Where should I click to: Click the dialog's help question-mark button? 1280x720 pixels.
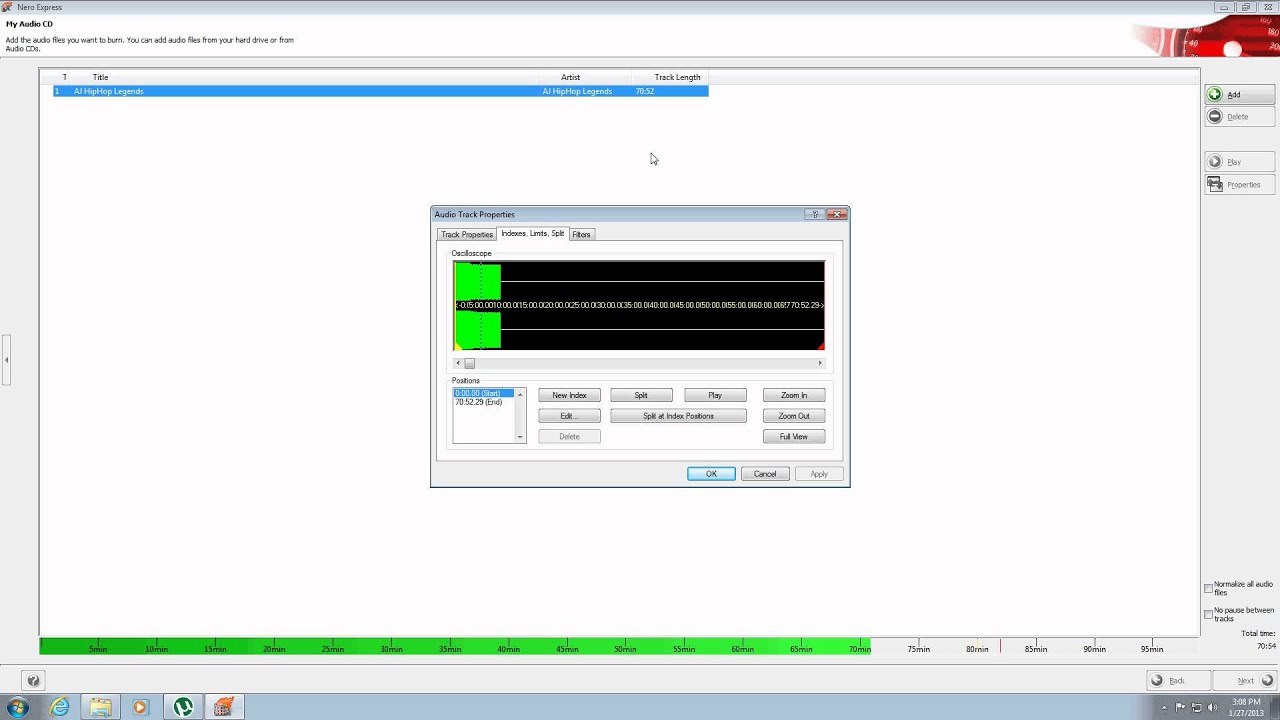pos(814,214)
